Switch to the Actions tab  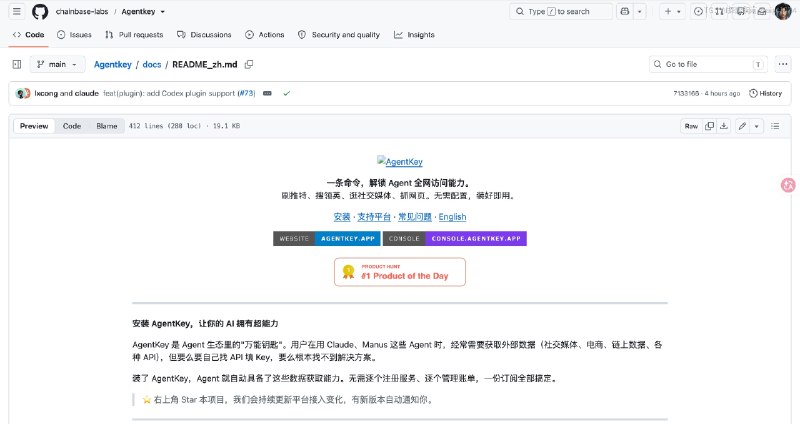click(x=265, y=35)
